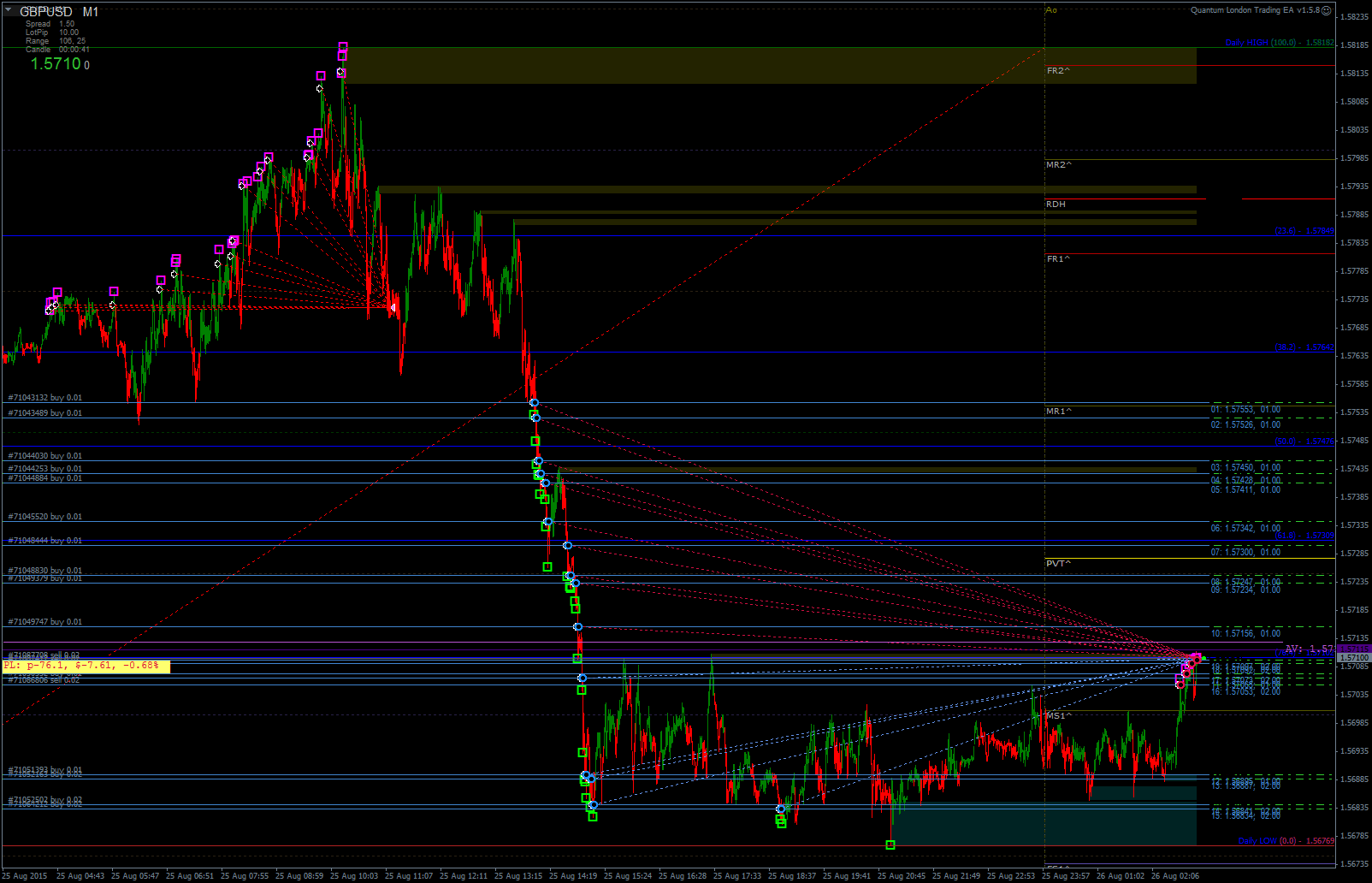This screenshot has width=1372, height=883.
Task: Click the PVT^ pivot label
Action: 1058,564
